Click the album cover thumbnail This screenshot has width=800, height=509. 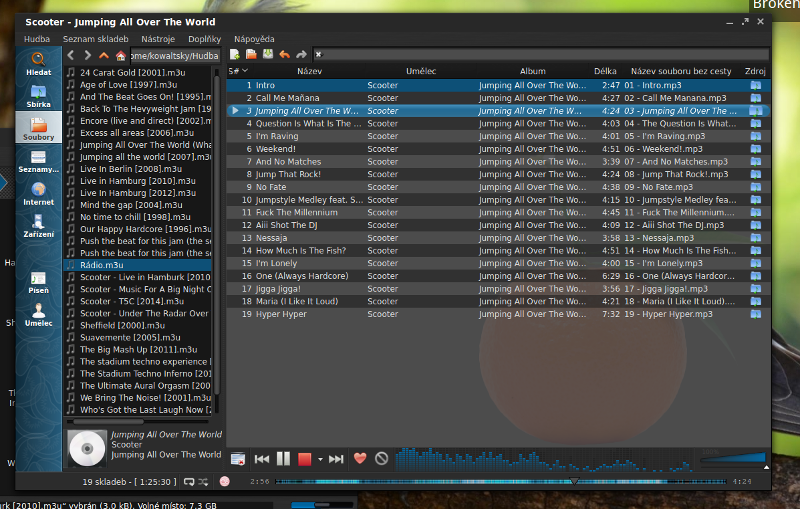[x=87, y=448]
